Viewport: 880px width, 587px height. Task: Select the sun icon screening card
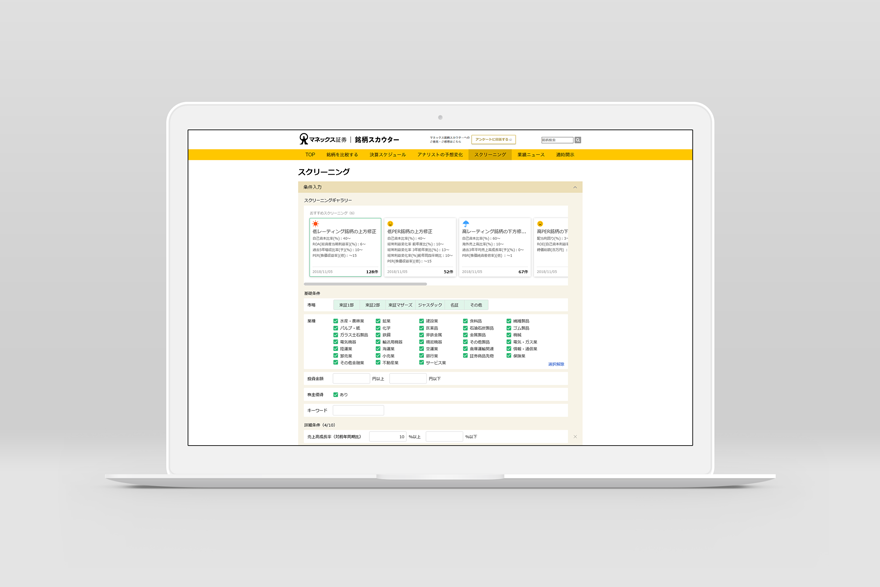click(x=345, y=247)
